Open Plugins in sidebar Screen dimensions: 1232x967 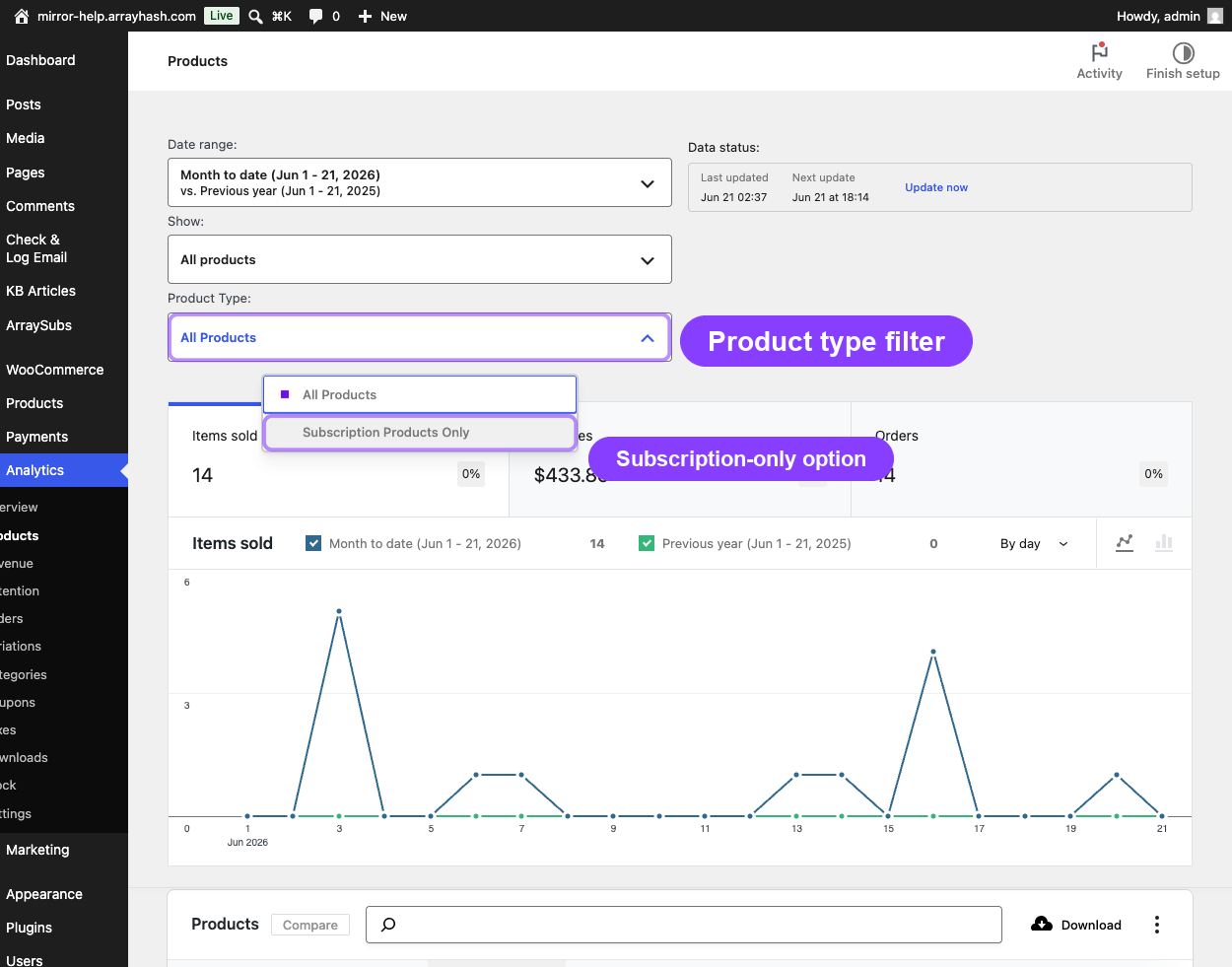point(29,928)
